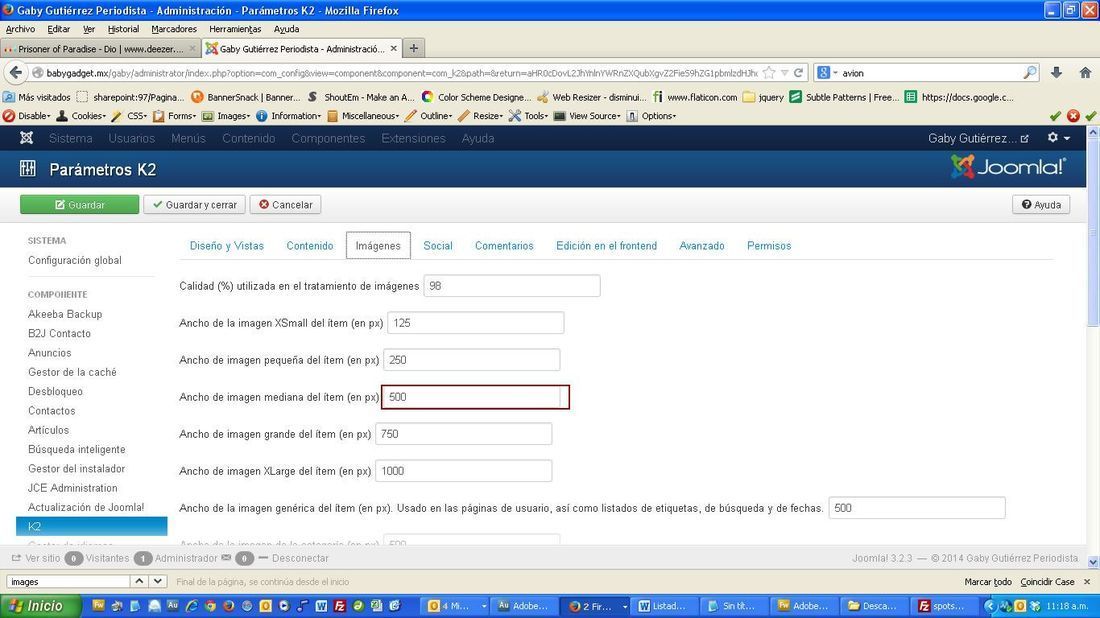Open the Miscellaneous menu in Web Developer toolbar
This screenshot has height=618, width=1100.
click(x=363, y=116)
